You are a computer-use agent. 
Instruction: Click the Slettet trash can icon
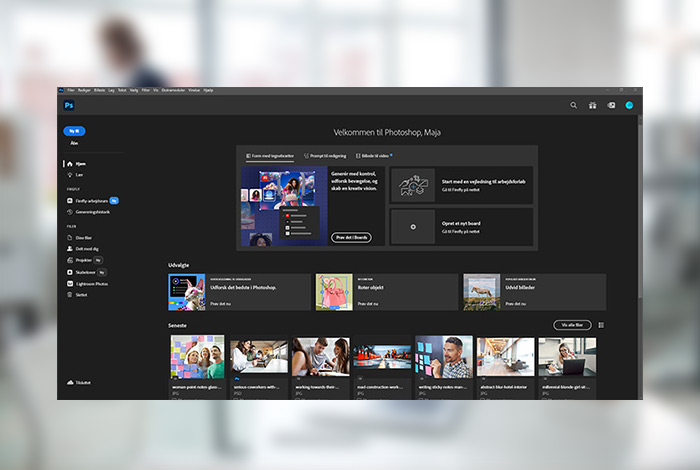tap(70, 295)
